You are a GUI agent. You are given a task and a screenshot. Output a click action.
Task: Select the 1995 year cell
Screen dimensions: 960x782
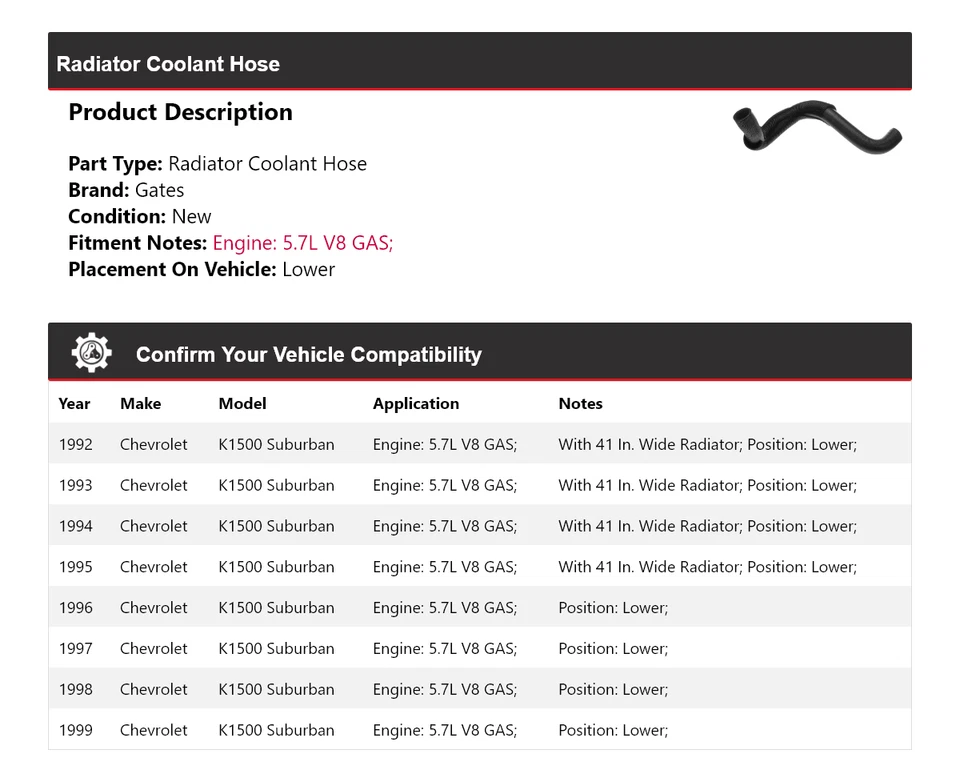pyautogui.click(x=75, y=567)
